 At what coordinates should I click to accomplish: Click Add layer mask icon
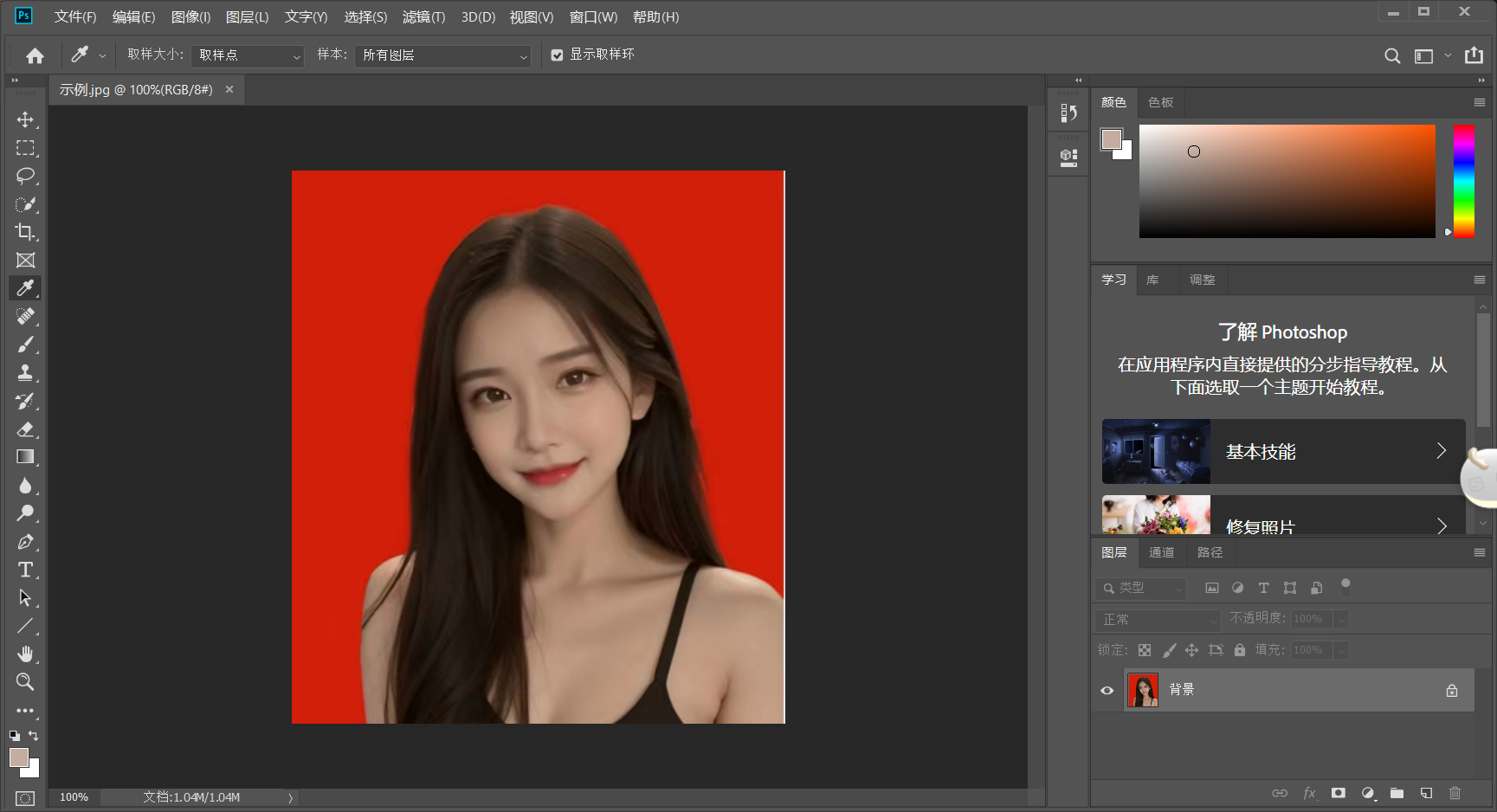(1339, 793)
